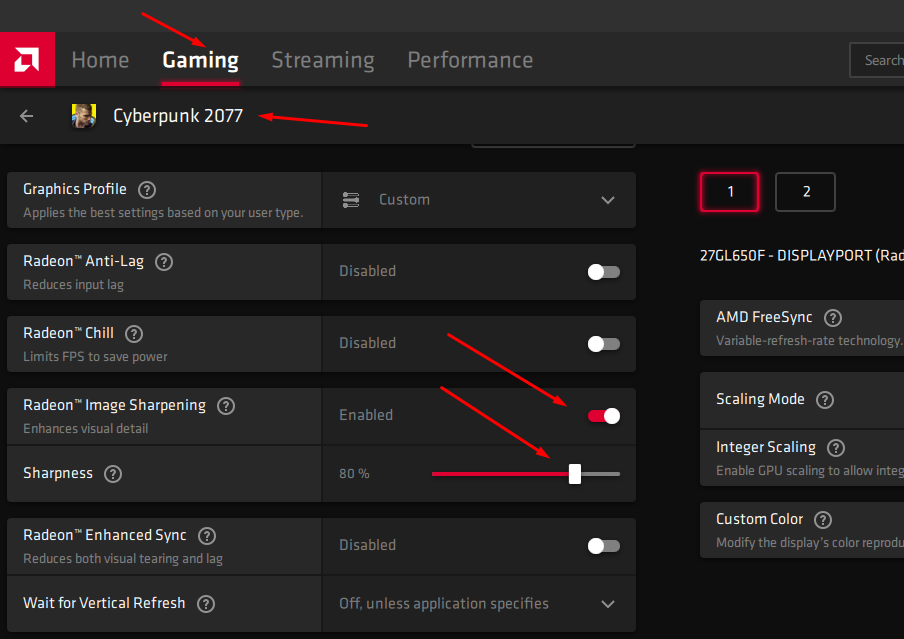The image size is (904, 639).
Task: Click the Radeon Chill help icon
Action: [x=134, y=334]
